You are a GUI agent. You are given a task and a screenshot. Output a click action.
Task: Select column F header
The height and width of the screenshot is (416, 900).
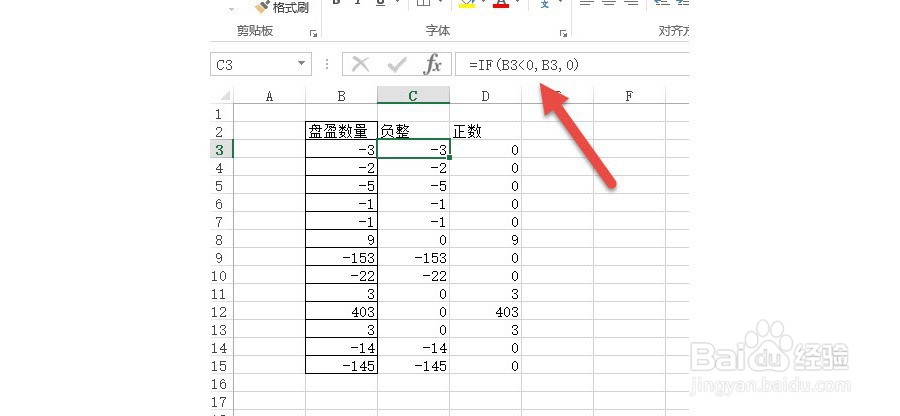pos(629,96)
